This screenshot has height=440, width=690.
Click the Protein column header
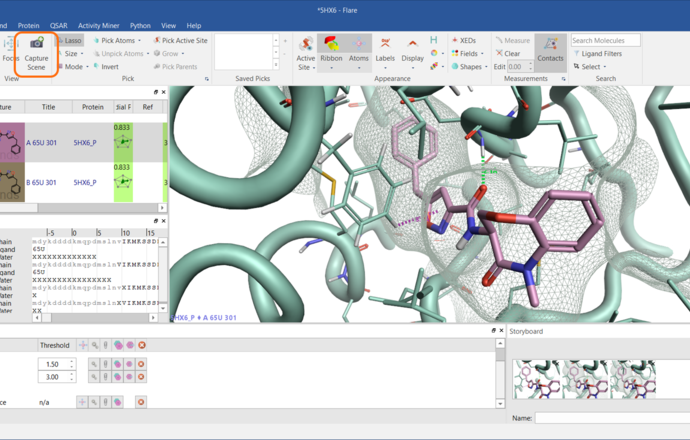pos(92,107)
